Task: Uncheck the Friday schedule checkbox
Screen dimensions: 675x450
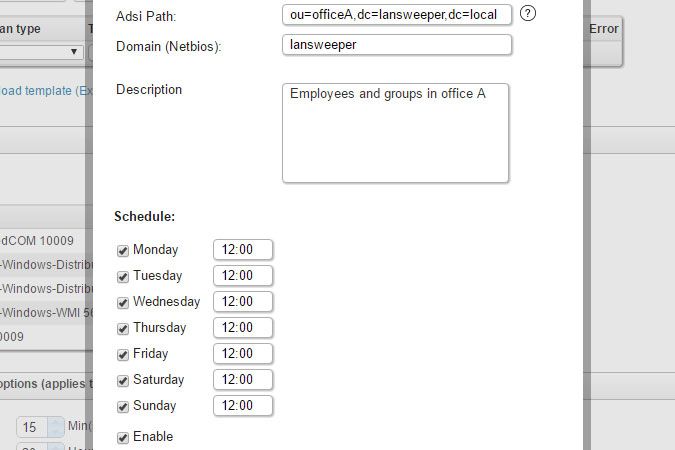Action: click(x=123, y=354)
